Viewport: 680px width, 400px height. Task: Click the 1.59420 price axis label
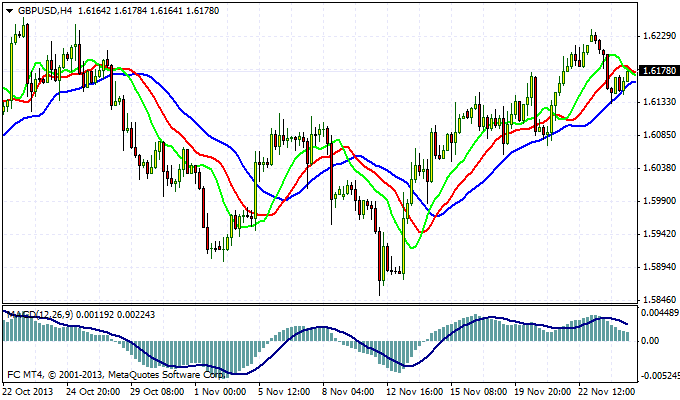[658, 234]
